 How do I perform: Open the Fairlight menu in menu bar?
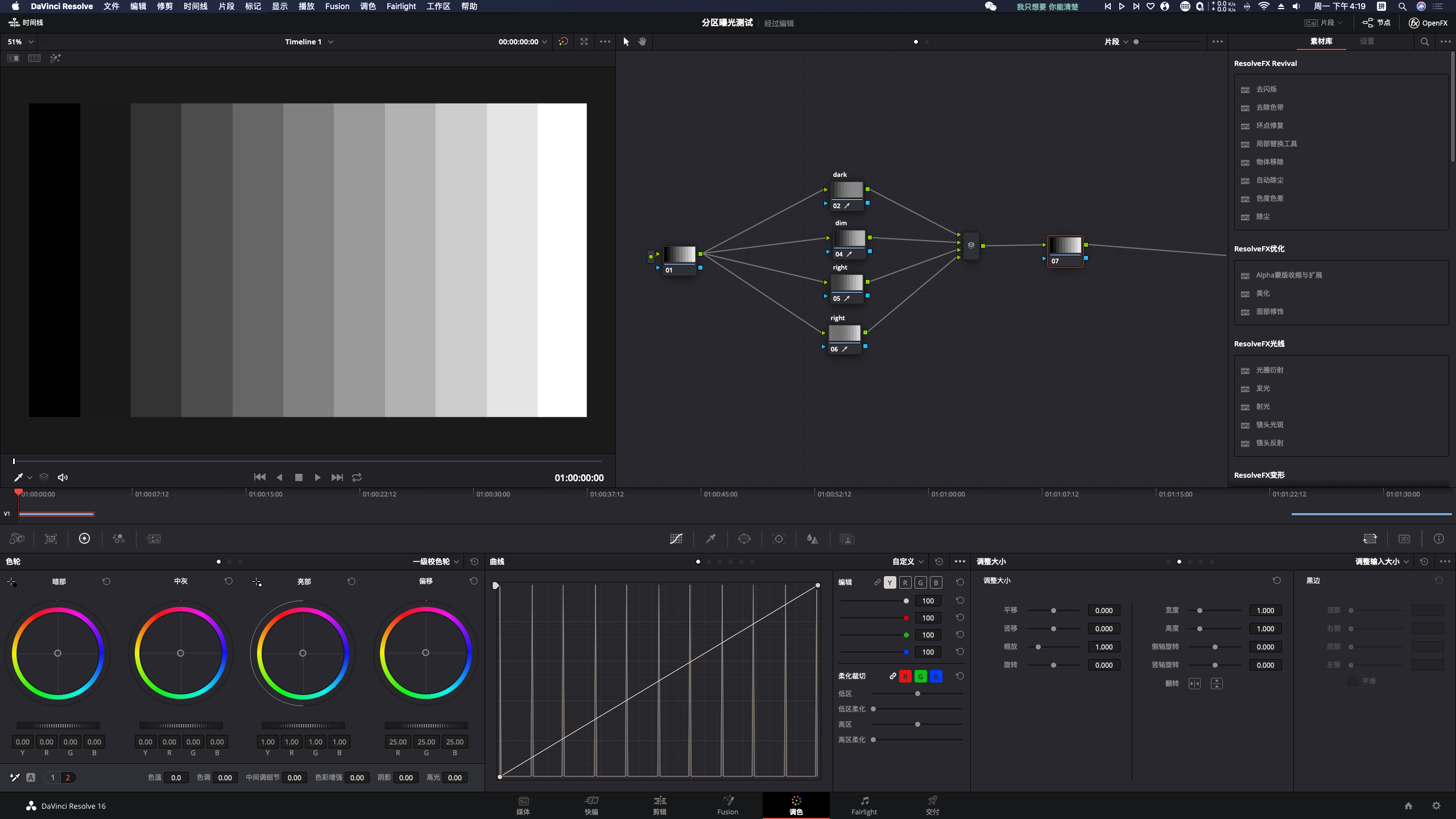click(x=401, y=6)
